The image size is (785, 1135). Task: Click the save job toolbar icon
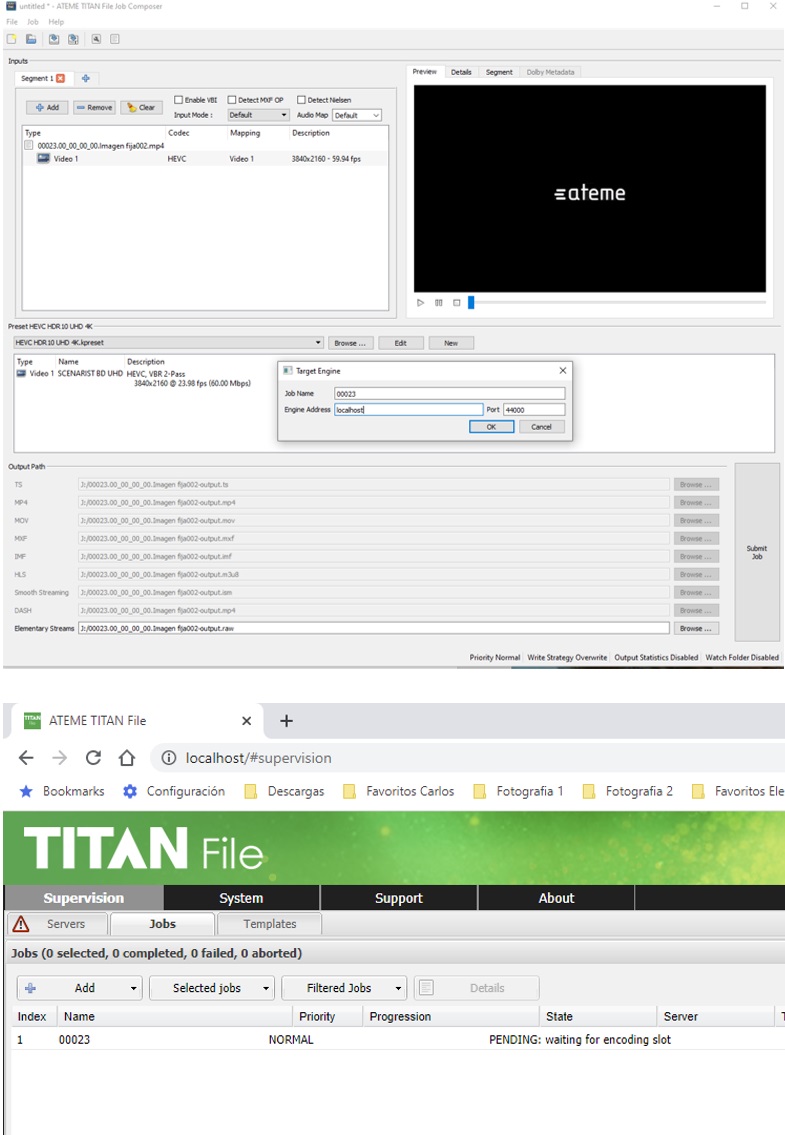click(x=54, y=39)
